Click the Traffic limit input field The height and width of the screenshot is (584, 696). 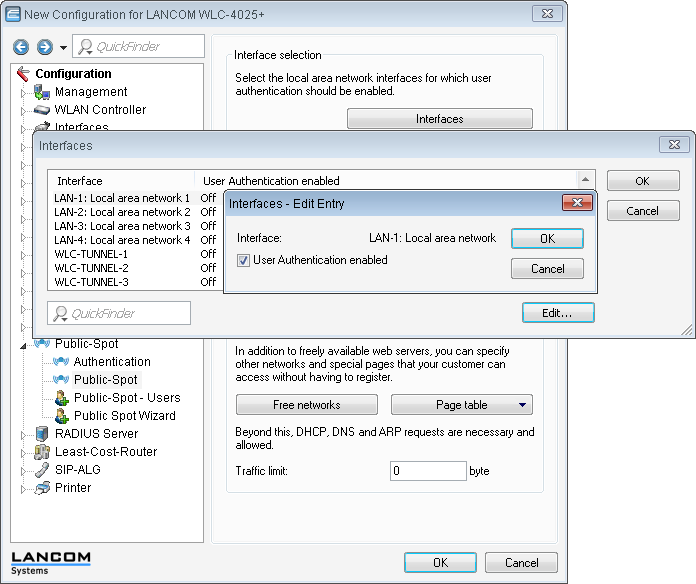coord(427,471)
